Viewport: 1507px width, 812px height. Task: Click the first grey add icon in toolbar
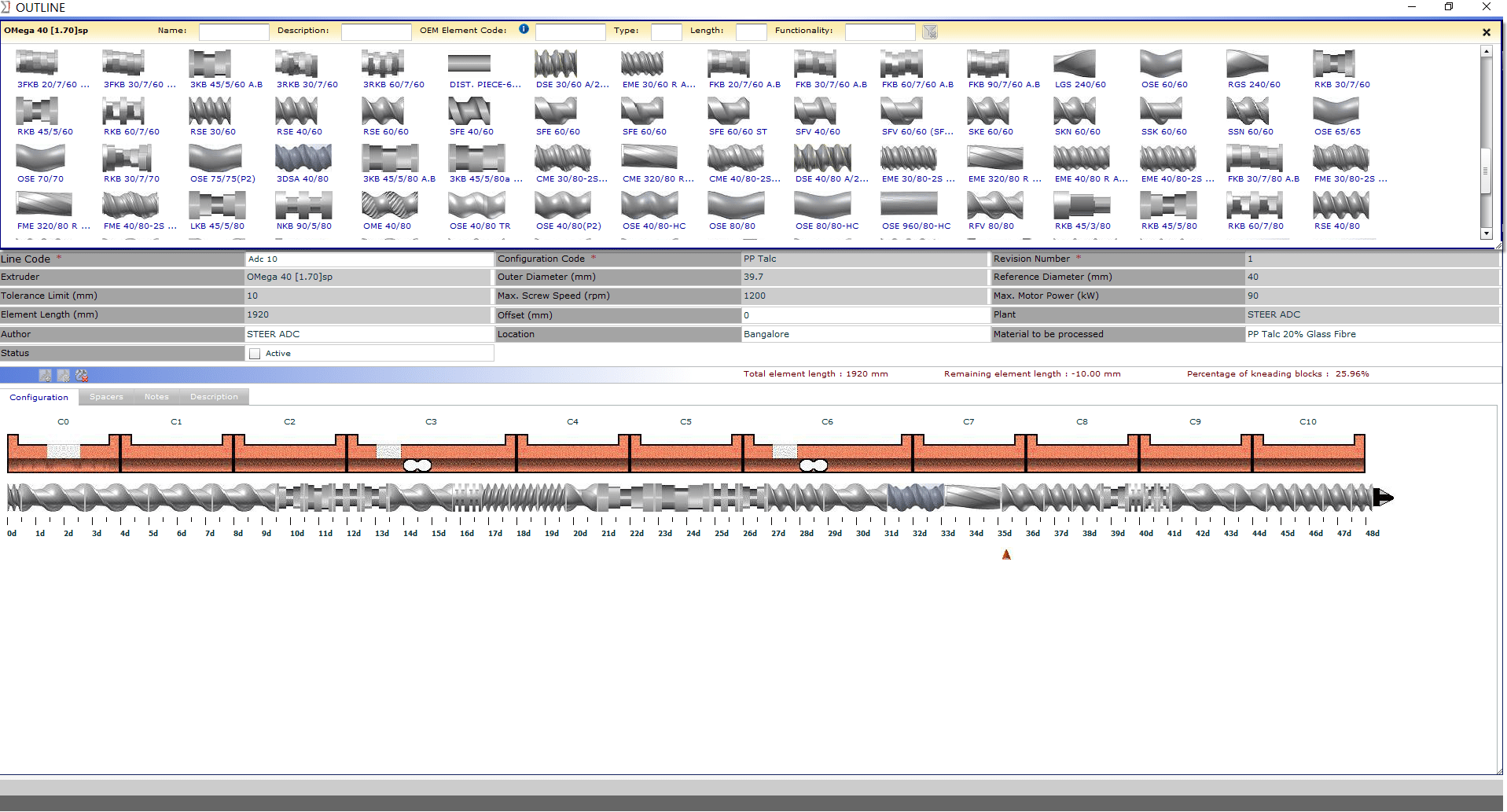pyautogui.click(x=46, y=376)
